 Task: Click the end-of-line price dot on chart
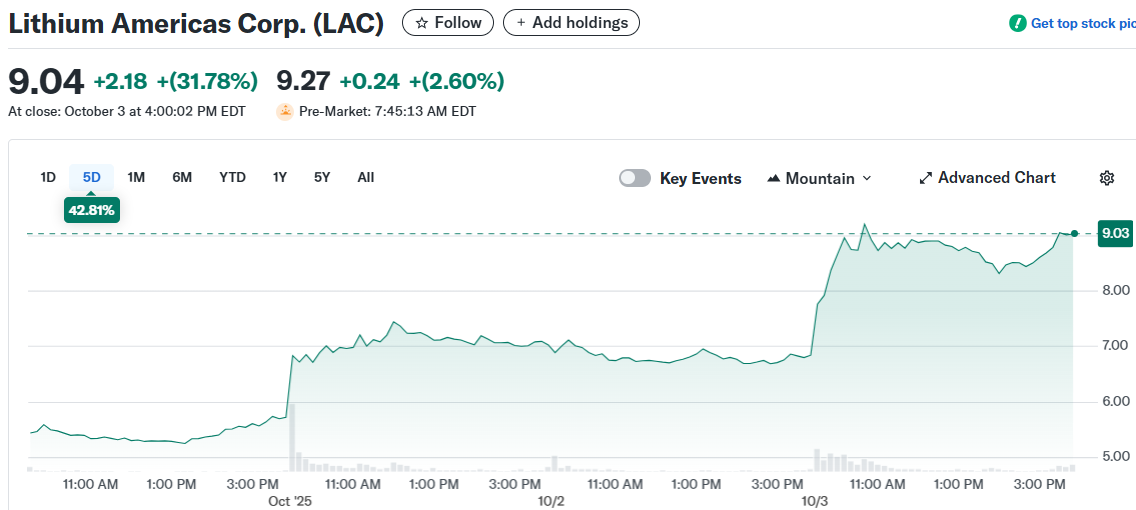(x=1074, y=234)
